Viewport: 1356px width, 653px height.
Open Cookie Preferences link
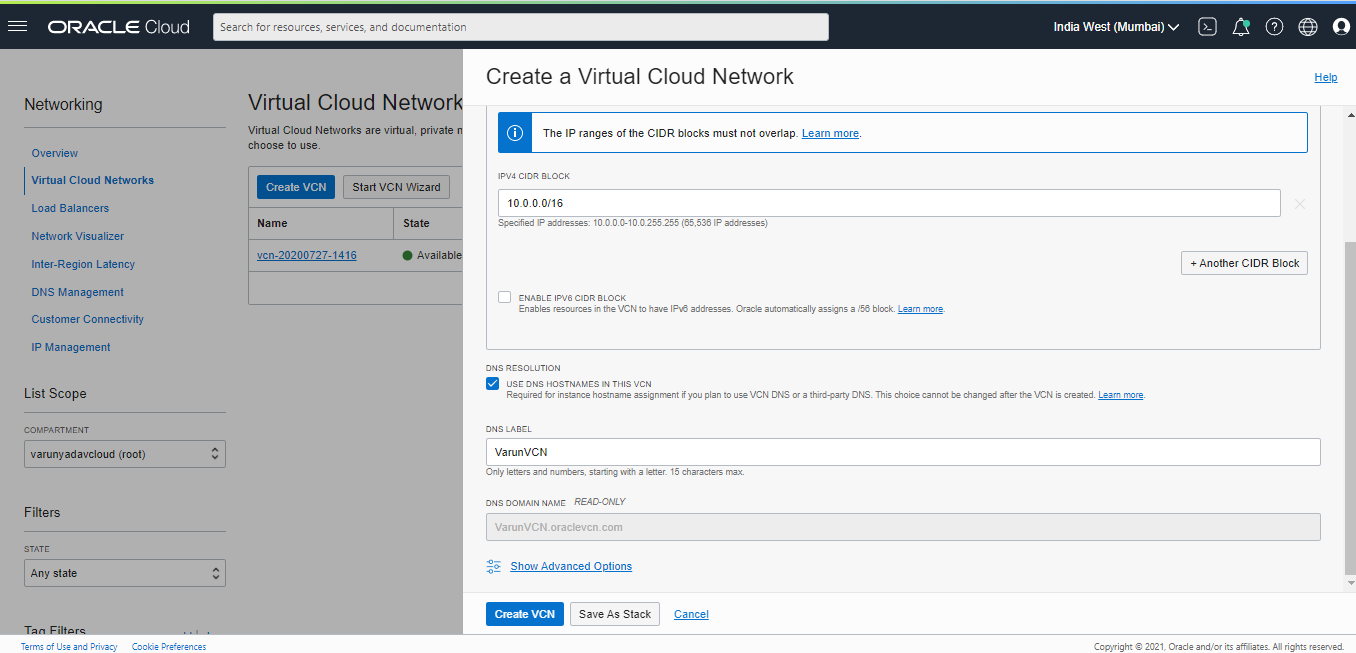click(169, 647)
